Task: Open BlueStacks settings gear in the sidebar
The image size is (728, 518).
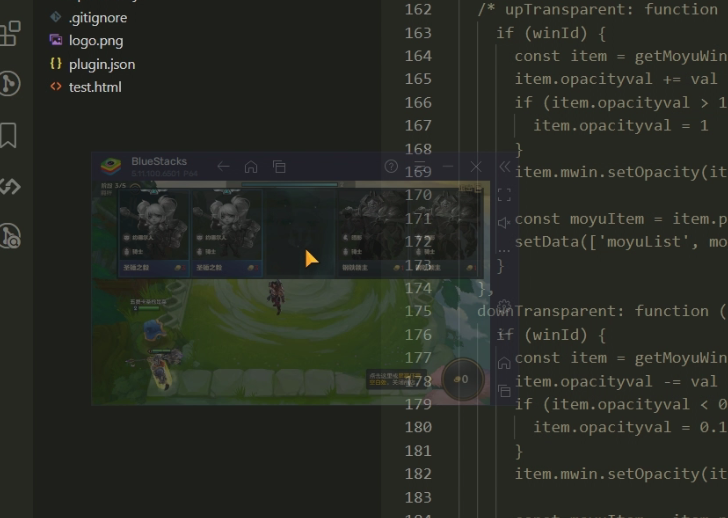Action: (504, 306)
